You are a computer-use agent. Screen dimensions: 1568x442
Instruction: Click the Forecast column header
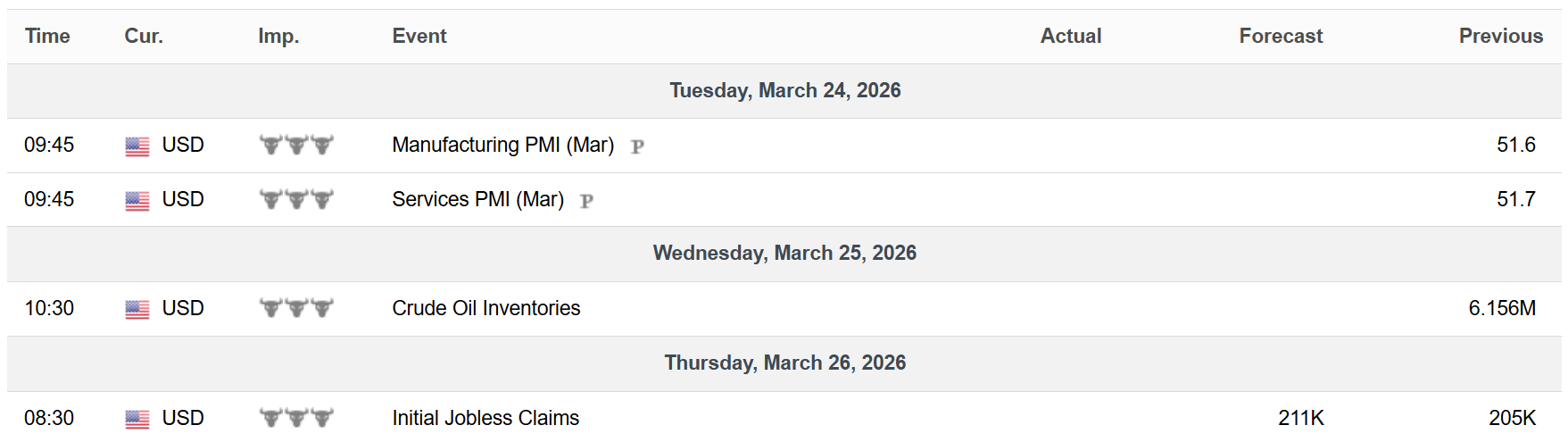coord(1280,36)
